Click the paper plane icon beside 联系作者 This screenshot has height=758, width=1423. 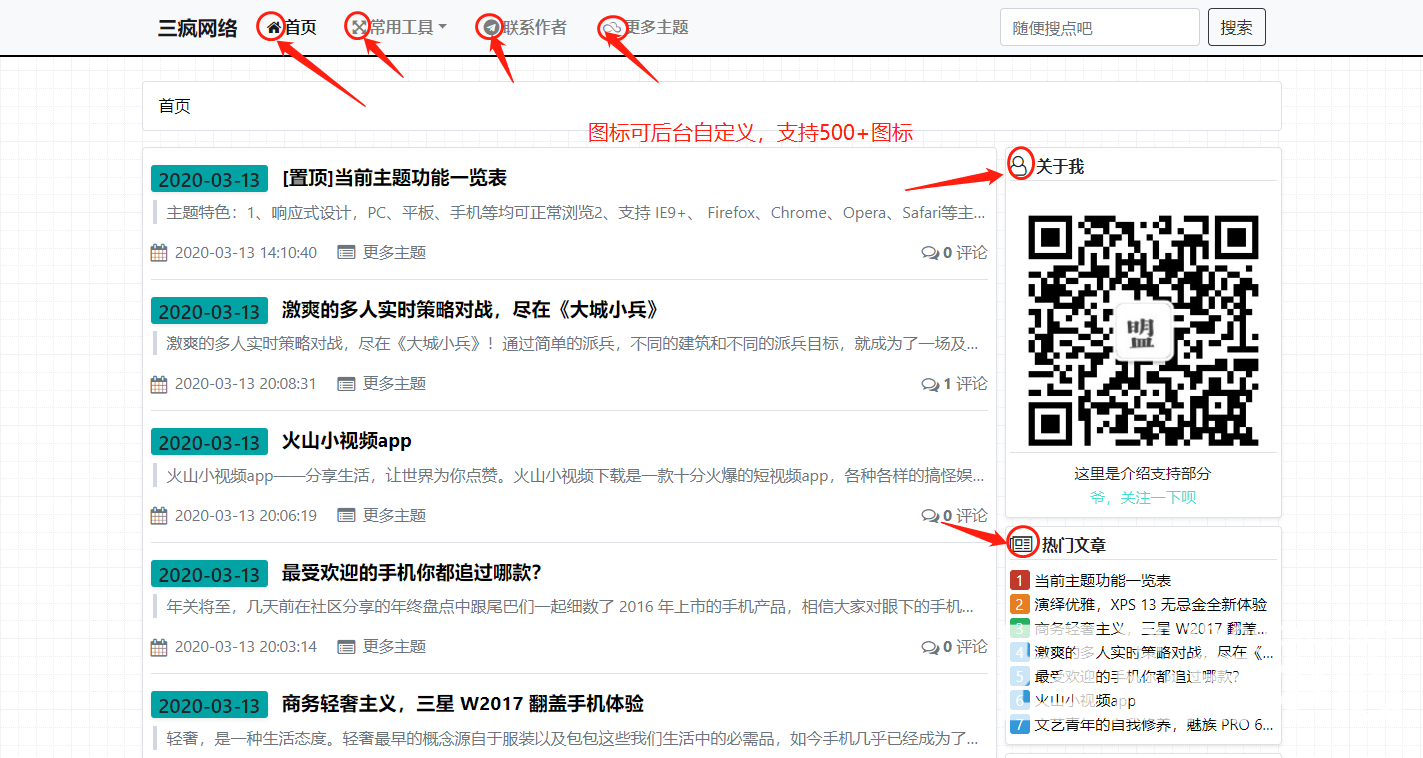pyautogui.click(x=491, y=27)
